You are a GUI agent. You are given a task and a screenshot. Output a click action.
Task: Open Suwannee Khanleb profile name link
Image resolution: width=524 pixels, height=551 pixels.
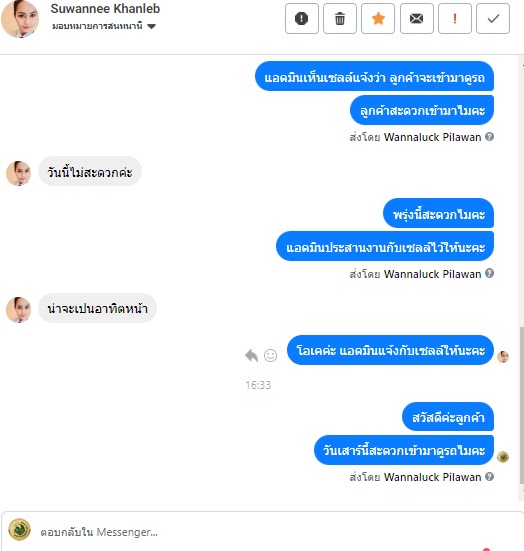[x=105, y=9]
